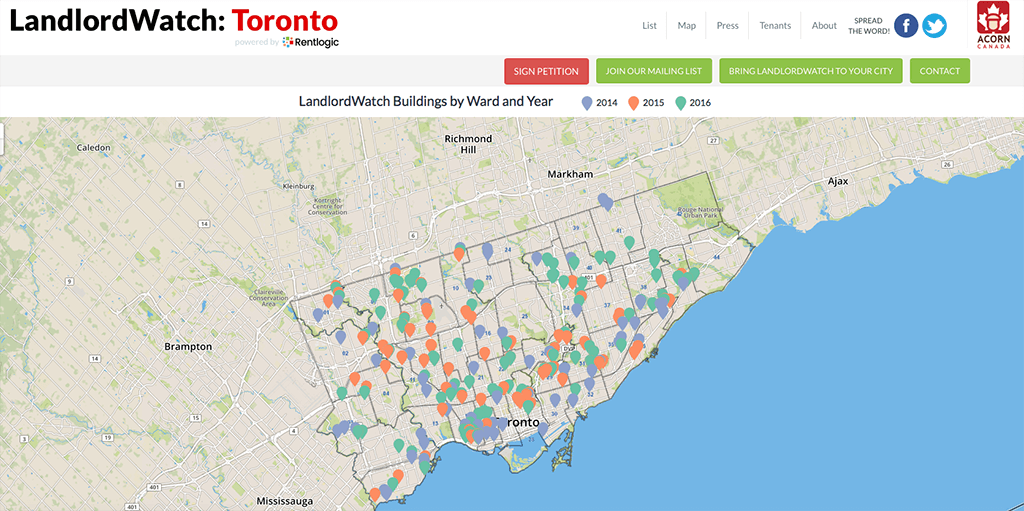Click the Facebook share icon
Image resolution: width=1024 pixels, height=511 pixels.
click(x=906, y=26)
